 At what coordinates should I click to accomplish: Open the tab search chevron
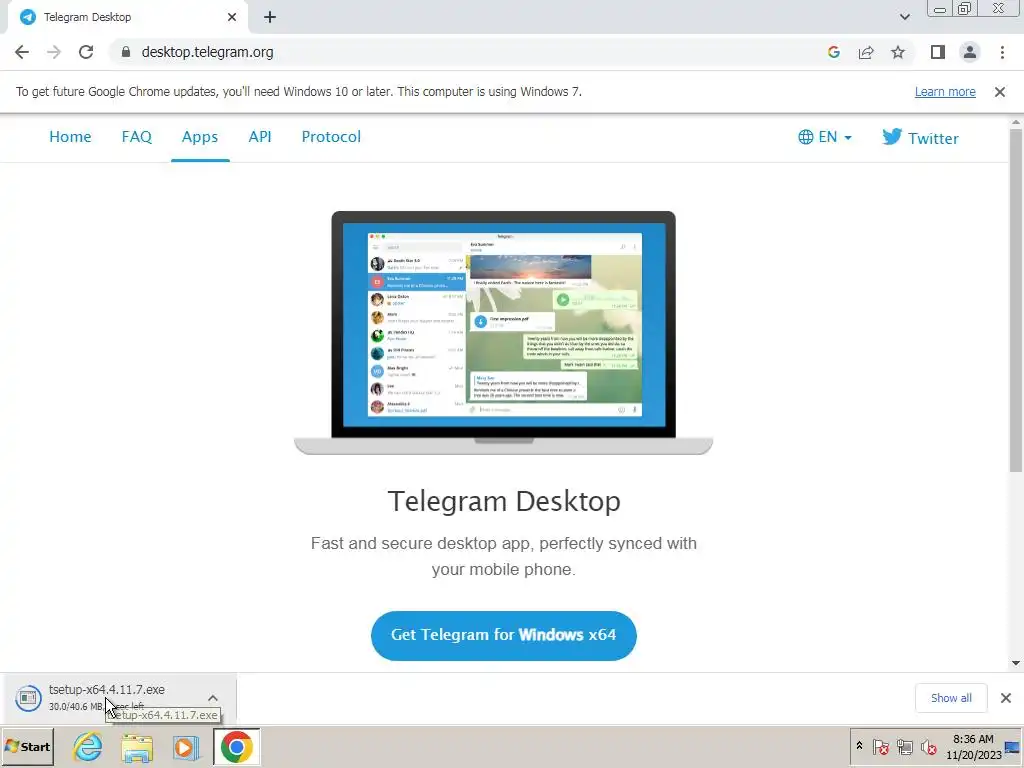coord(904,17)
